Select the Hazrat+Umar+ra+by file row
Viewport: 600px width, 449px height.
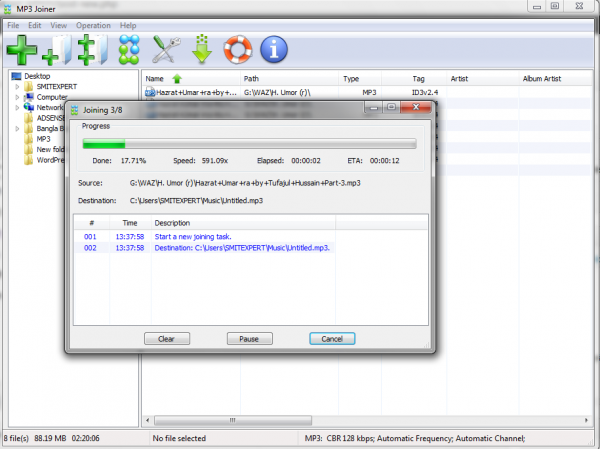[x=367, y=92]
